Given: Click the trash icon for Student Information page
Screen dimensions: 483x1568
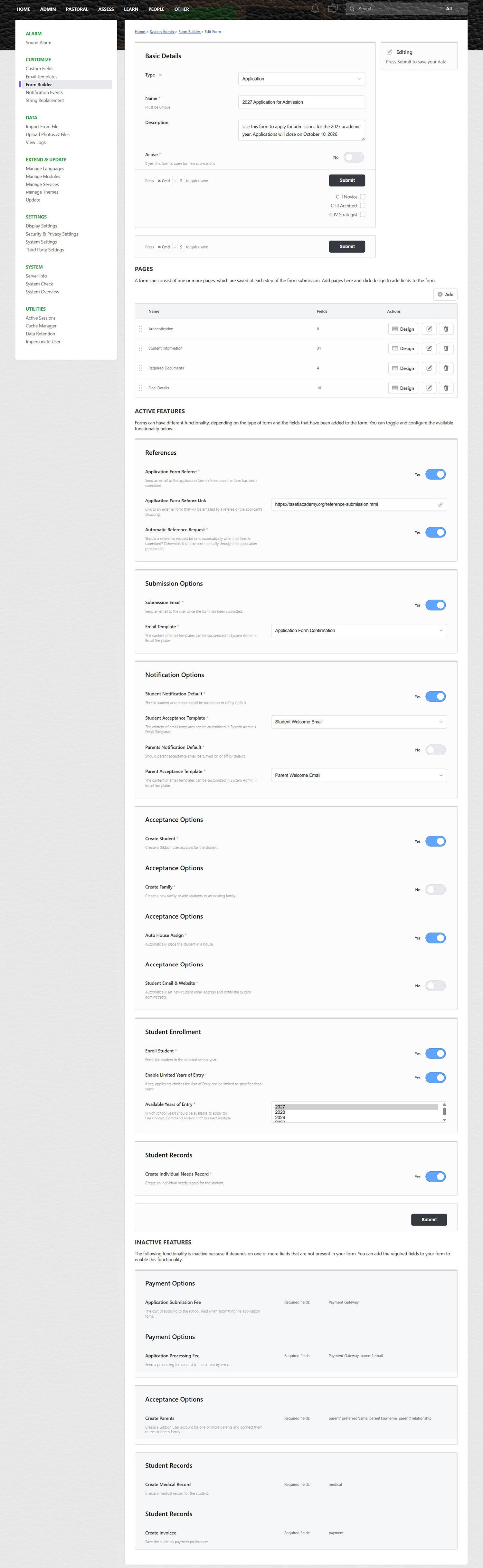Looking at the screenshot, I should (446, 348).
